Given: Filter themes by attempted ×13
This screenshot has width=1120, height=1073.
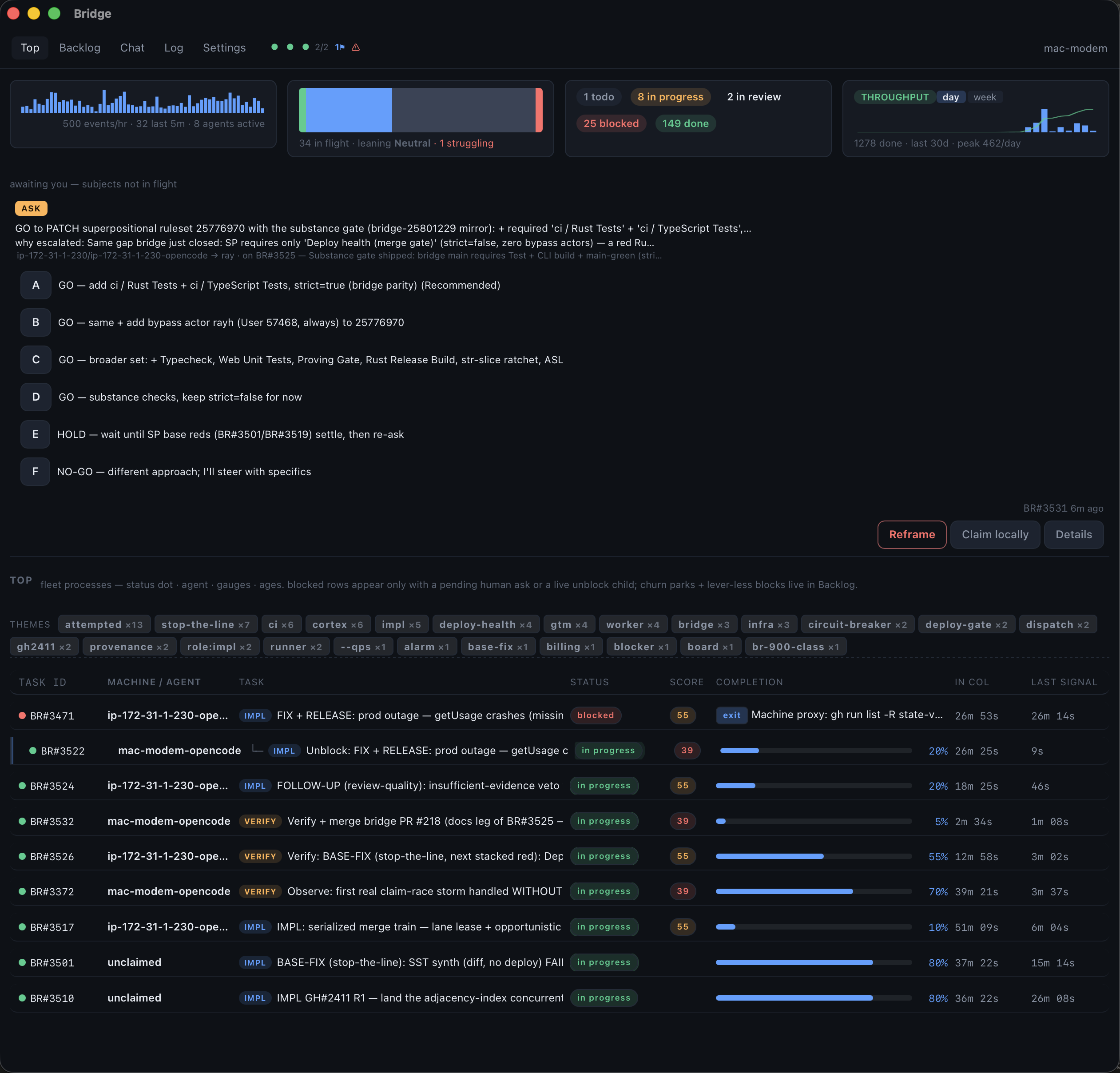Looking at the screenshot, I should [x=104, y=624].
